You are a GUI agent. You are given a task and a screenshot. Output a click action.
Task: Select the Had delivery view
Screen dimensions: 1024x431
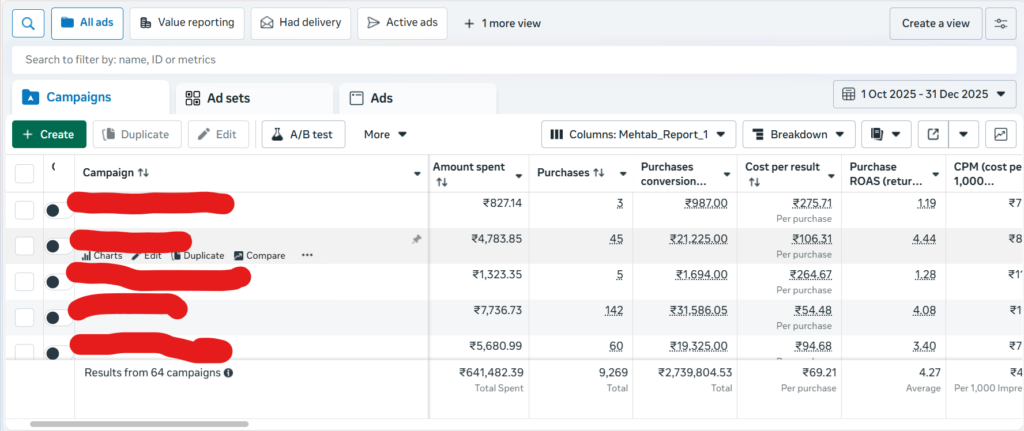(x=300, y=22)
